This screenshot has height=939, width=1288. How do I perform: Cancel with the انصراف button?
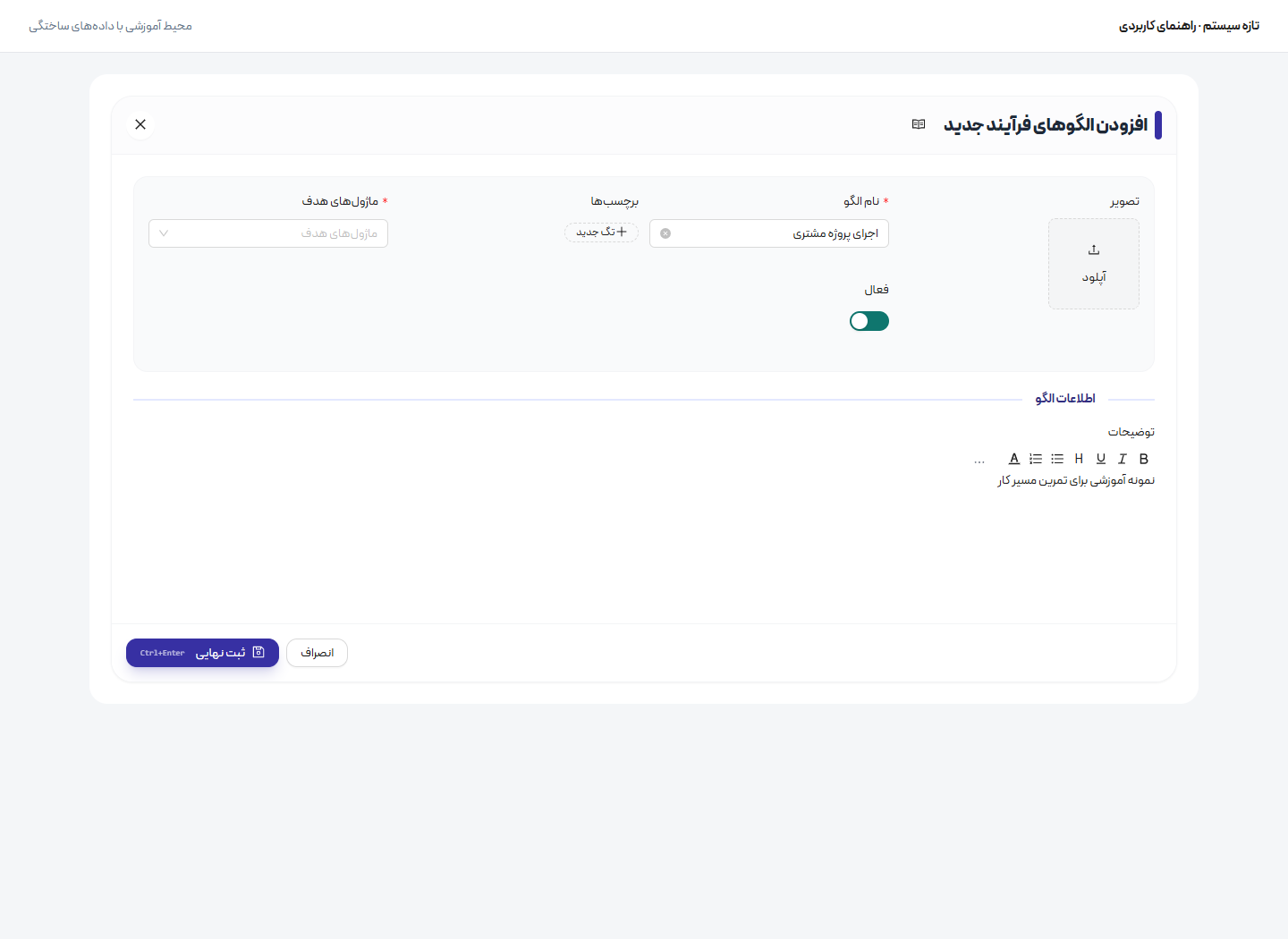coord(317,653)
